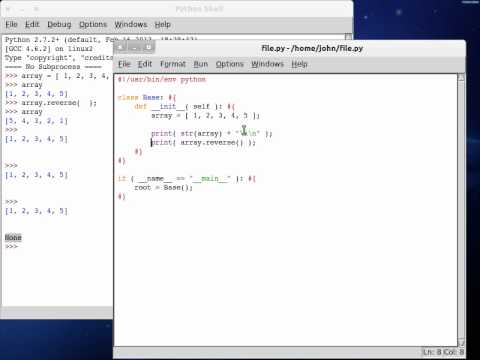Open Help menu in File.py editor
Image resolution: width=480 pixels, height=360 pixels.
[299, 64]
